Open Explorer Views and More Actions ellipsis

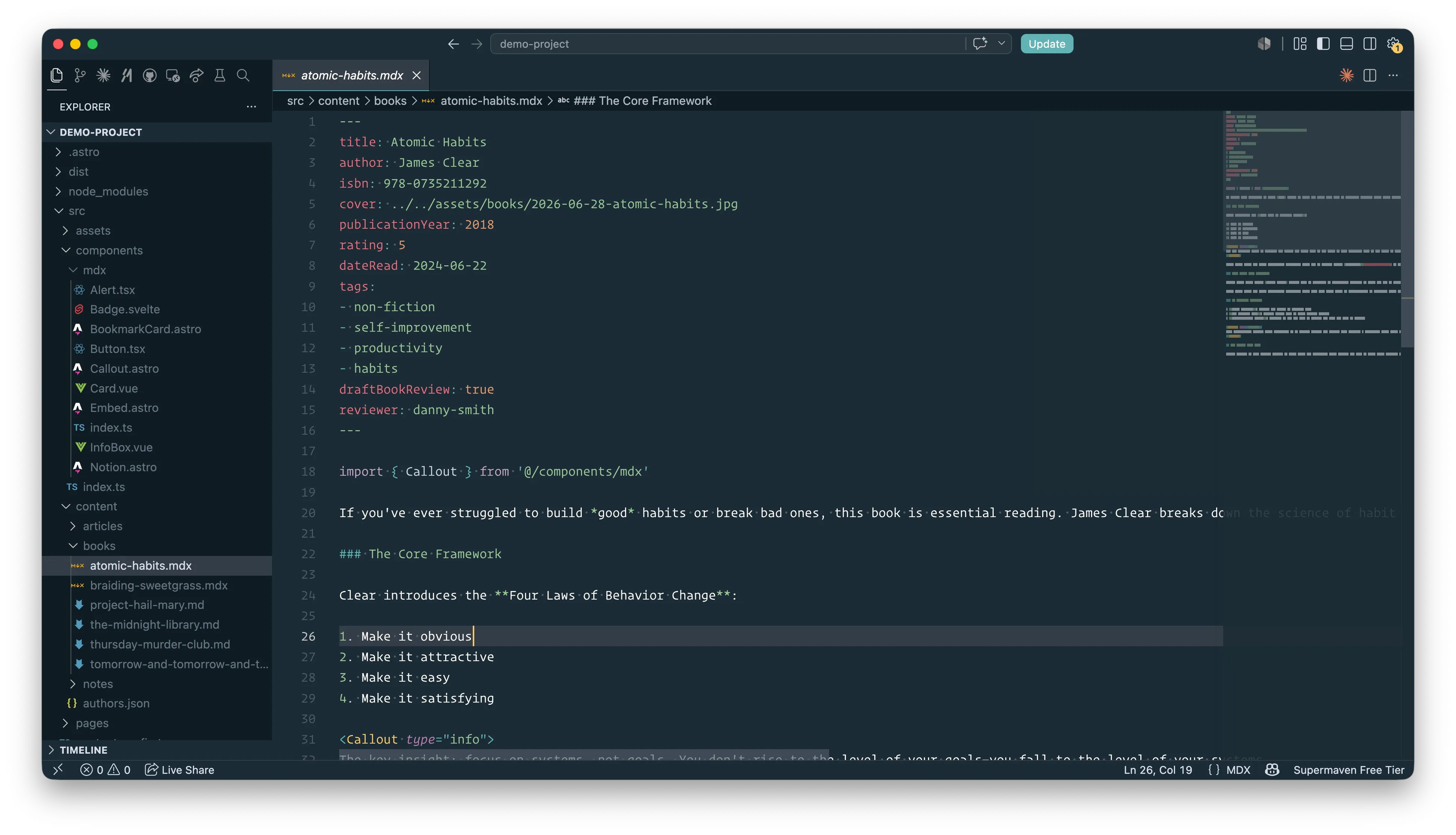pyautogui.click(x=251, y=107)
